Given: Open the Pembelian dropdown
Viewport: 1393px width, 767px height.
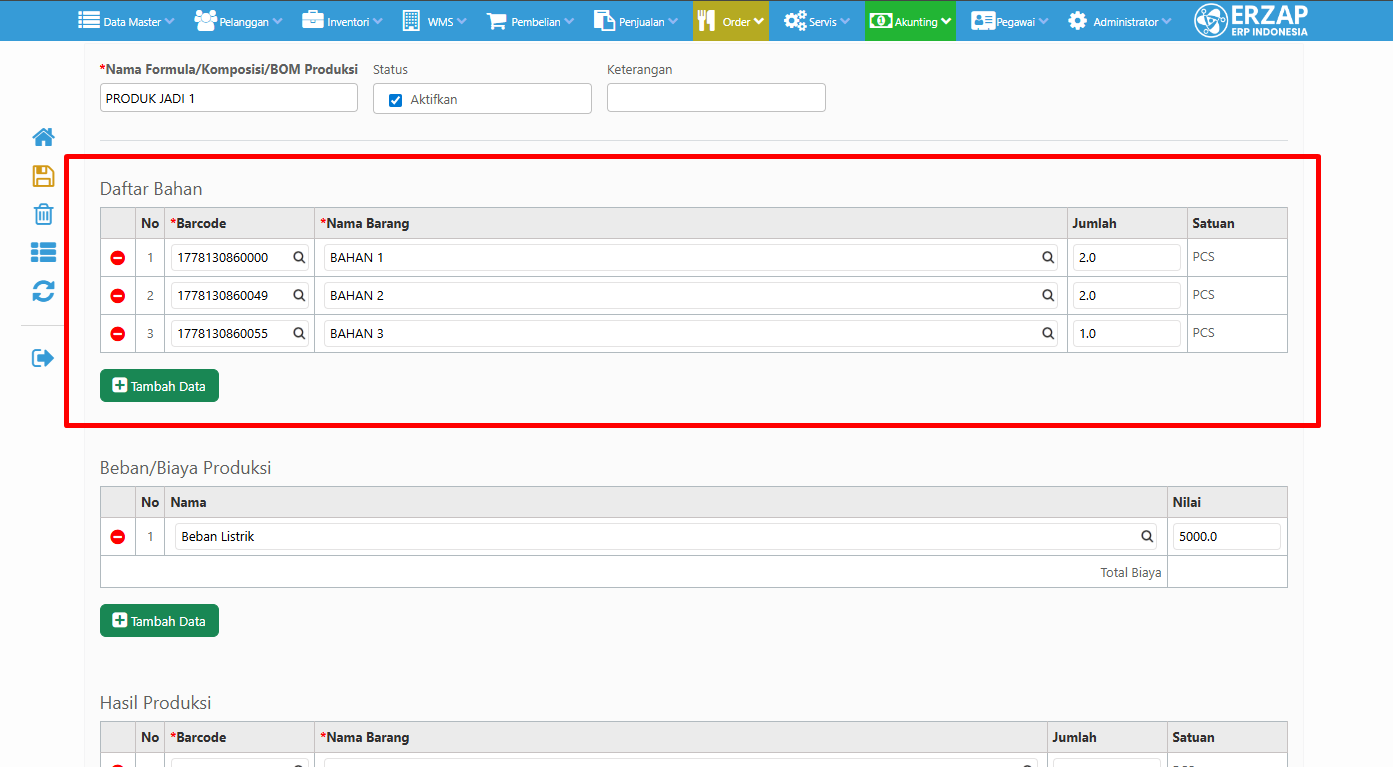Looking at the screenshot, I should point(530,21).
